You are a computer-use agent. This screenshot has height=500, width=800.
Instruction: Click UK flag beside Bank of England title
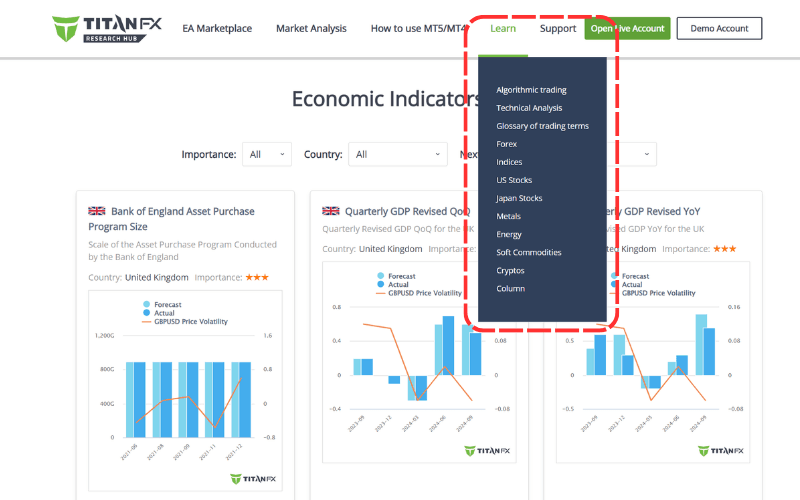coord(97,211)
